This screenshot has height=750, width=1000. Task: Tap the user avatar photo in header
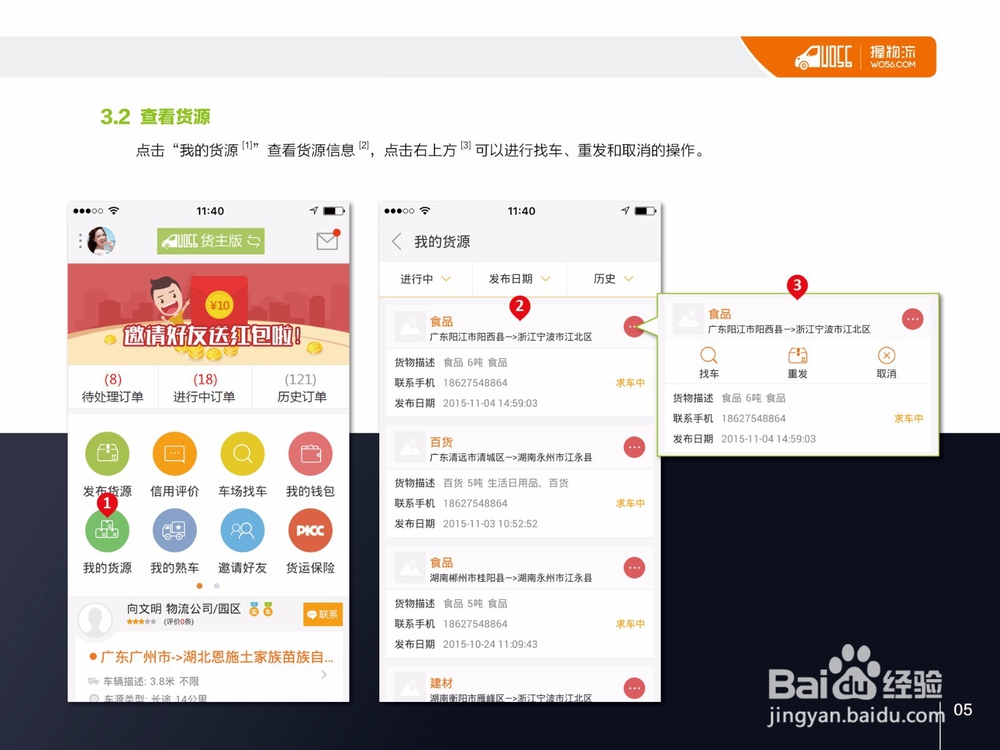(x=101, y=241)
